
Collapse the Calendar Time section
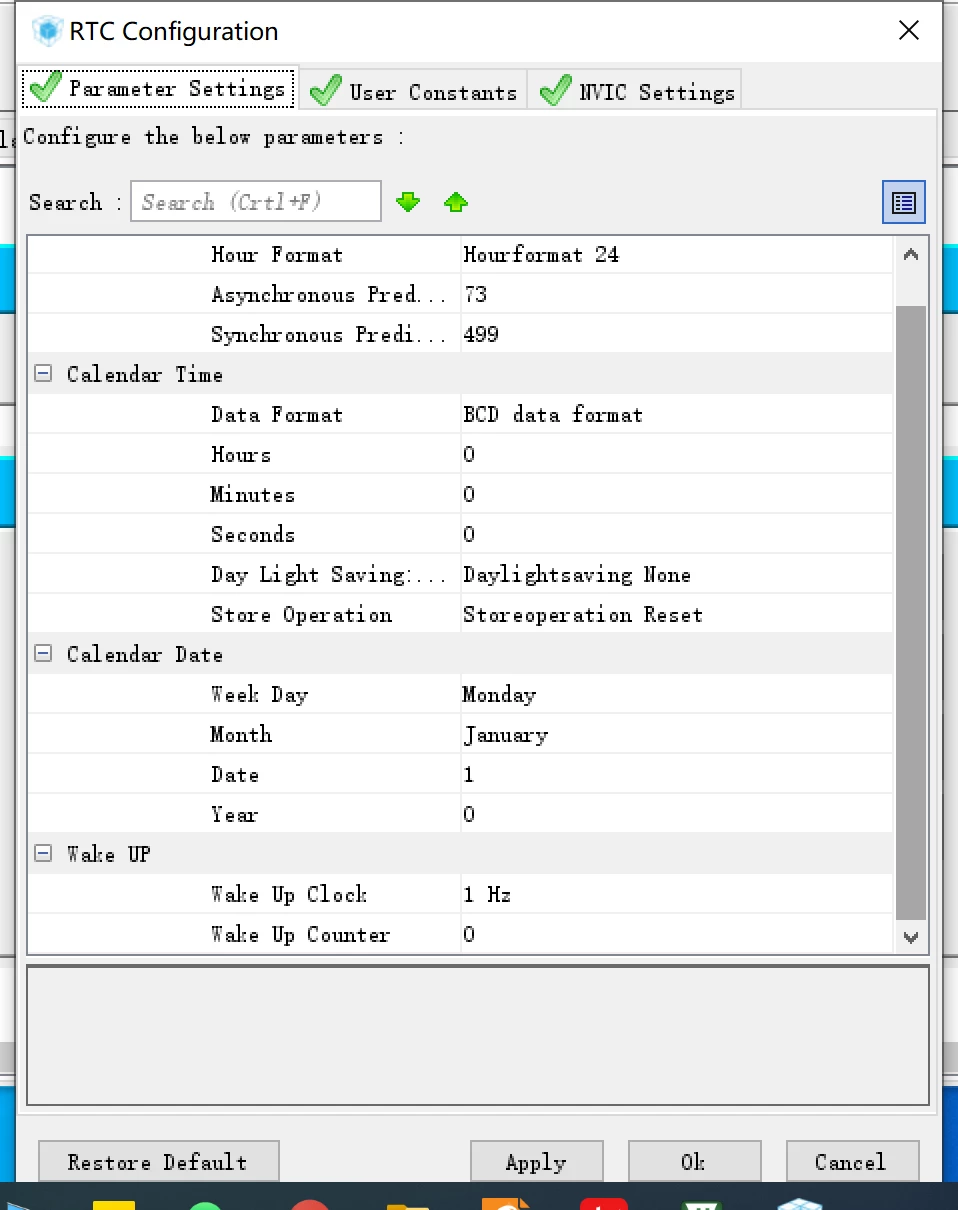click(43, 374)
